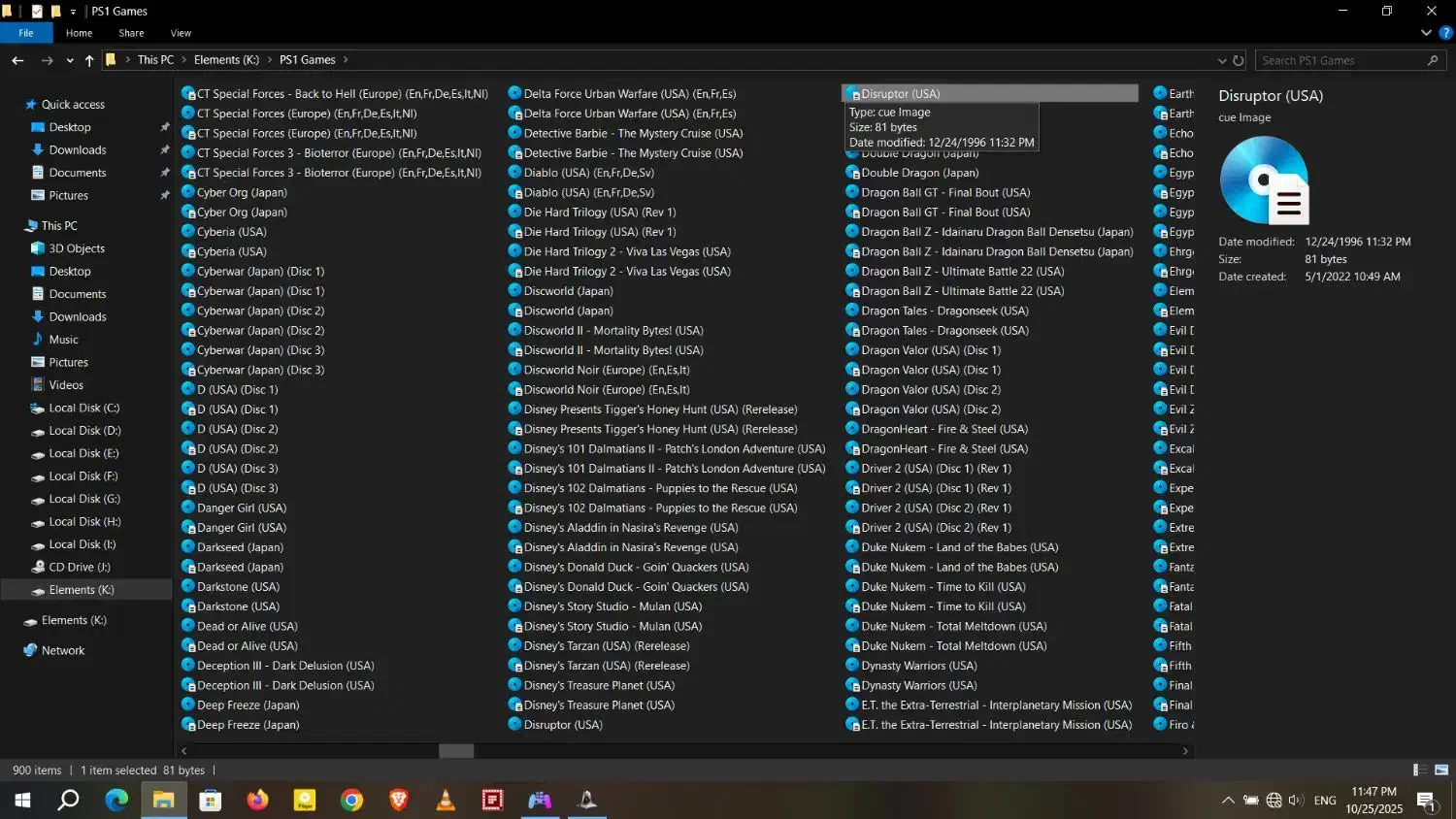The height and width of the screenshot is (819, 1456).
Task: Open Brave browser from taskbar
Action: click(x=398, y=801)
